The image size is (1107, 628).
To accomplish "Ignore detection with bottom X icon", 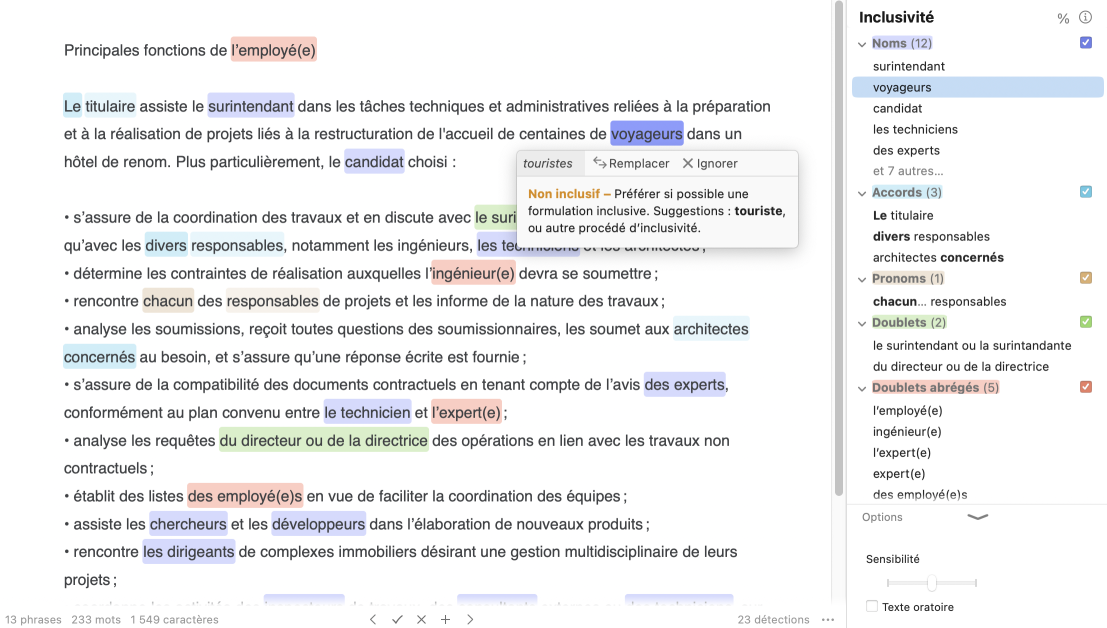I will [421, 620].
